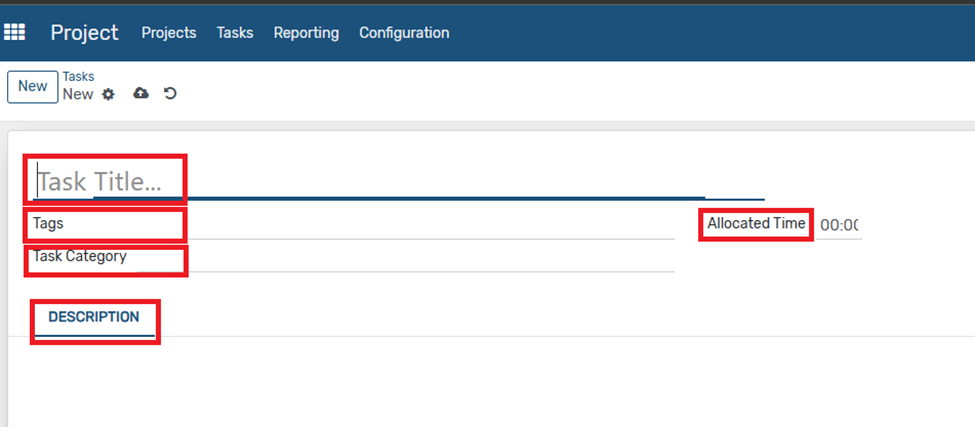Go back via the Tasks breadcrumb link
The width and height of the screenshot is (975, 427).
(78, 76)
